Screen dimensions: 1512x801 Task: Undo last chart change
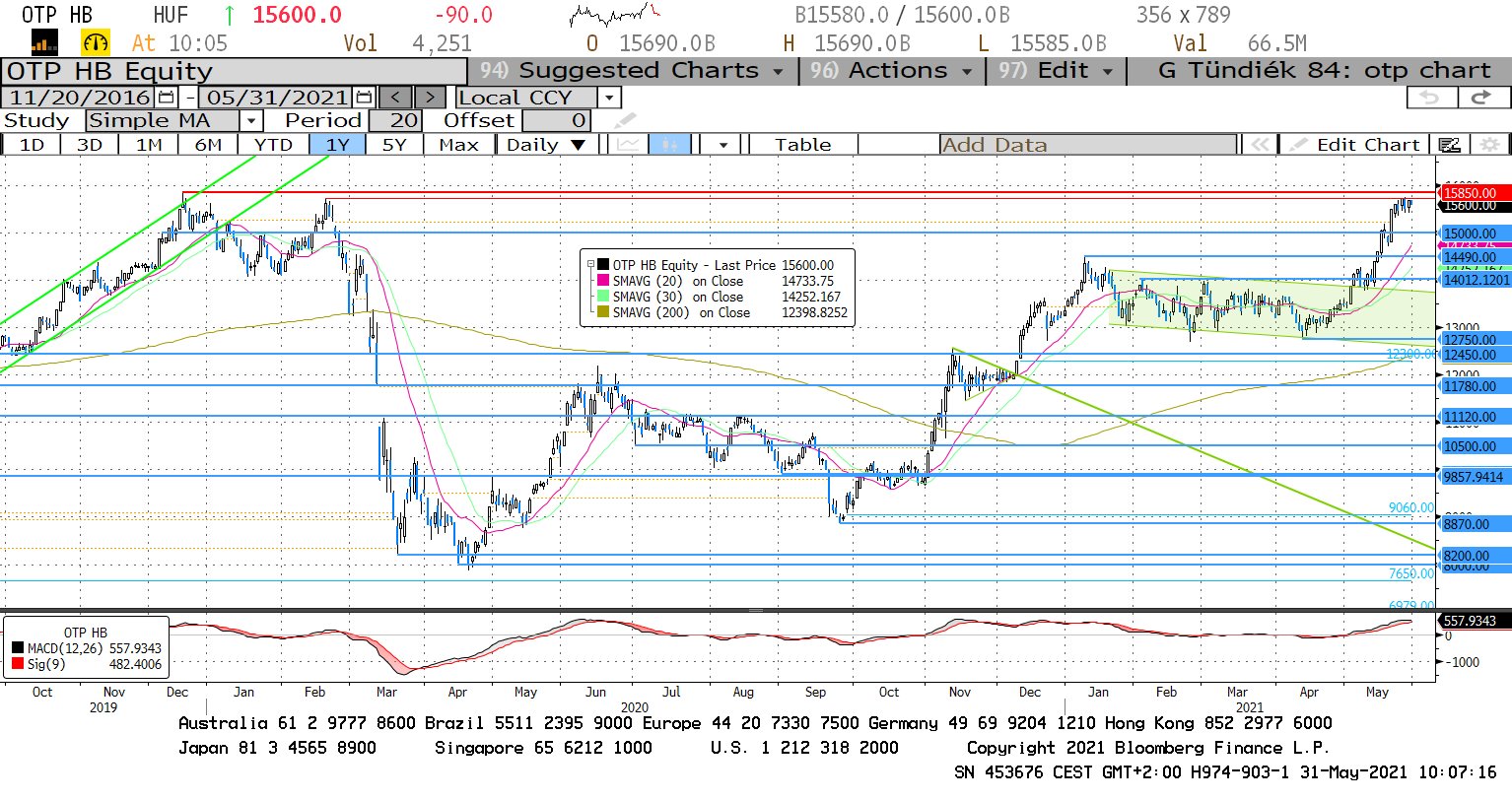[1430, 98]
